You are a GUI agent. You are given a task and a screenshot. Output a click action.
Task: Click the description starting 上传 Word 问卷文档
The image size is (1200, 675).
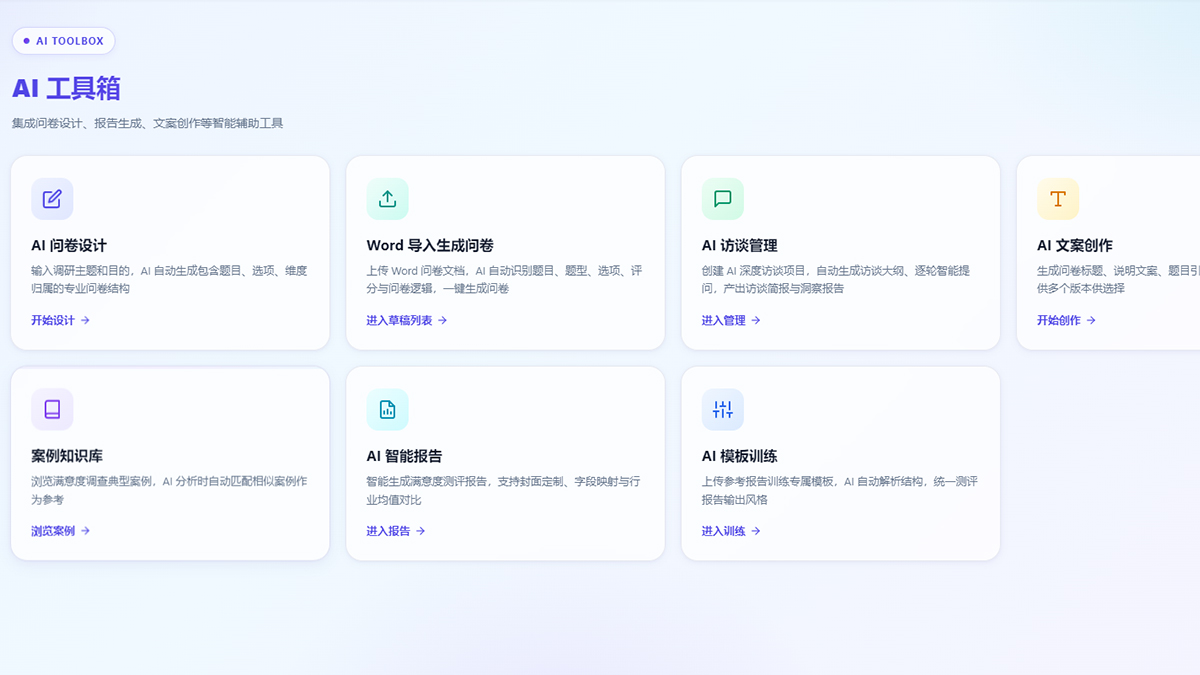coord(505,279)
